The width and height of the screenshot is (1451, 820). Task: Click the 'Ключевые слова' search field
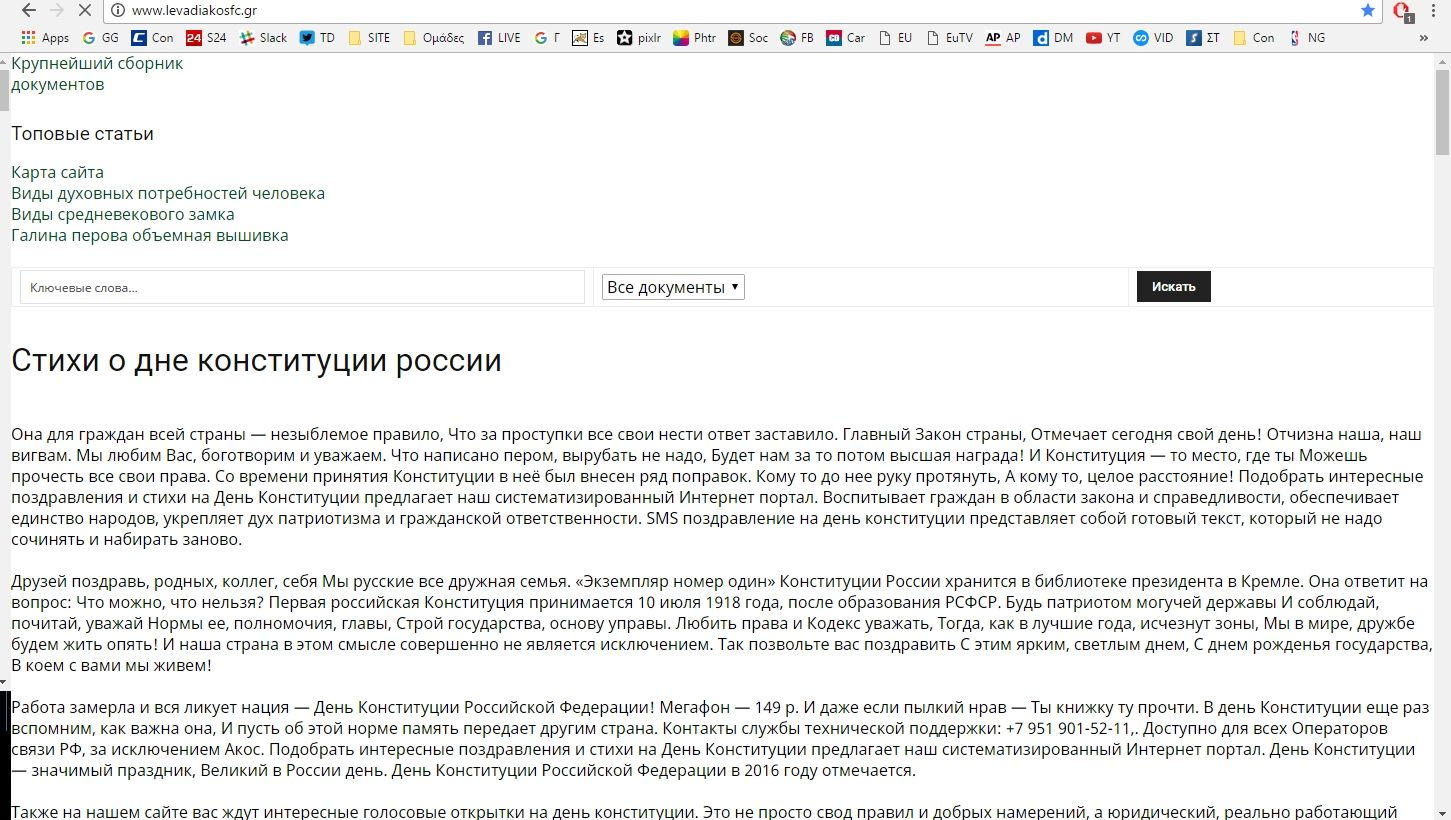pos(302,287)
